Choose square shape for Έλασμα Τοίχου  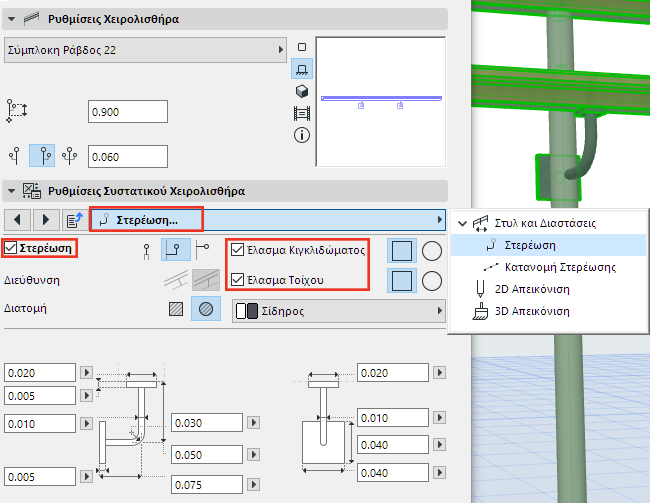pyautogui.click(x=402, y=281)
